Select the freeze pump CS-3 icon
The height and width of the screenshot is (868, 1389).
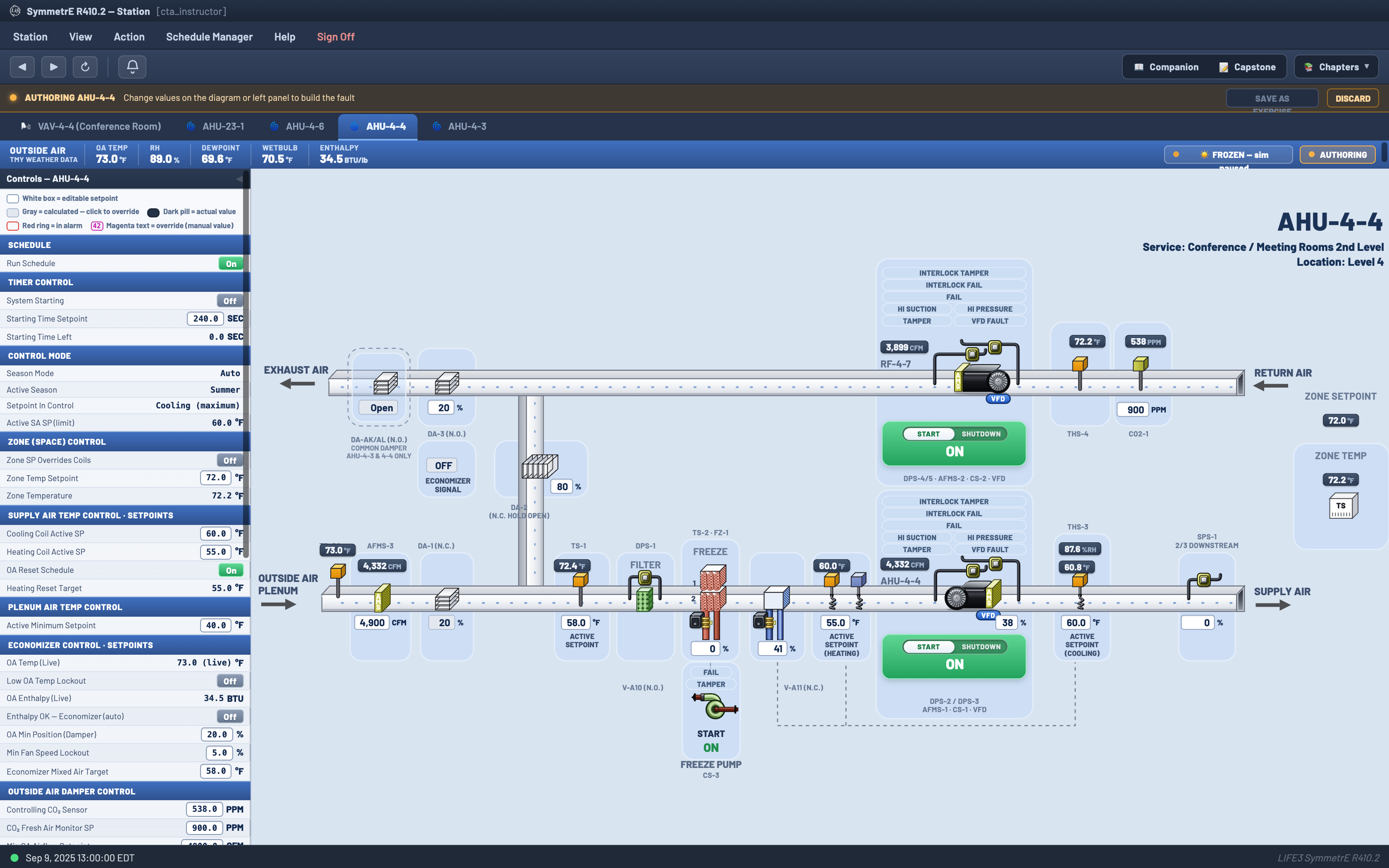point(715,706)
